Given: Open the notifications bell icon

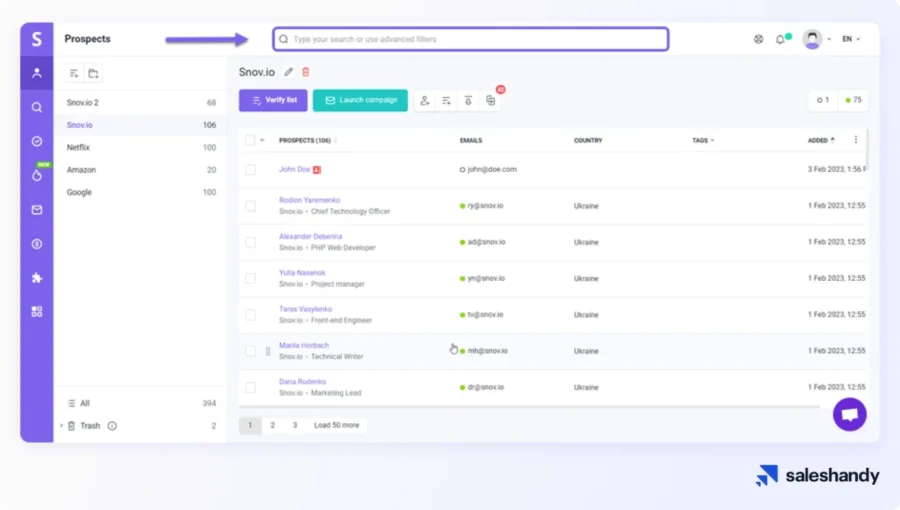Looking at the screenshot, I should (x=781, y=39).
